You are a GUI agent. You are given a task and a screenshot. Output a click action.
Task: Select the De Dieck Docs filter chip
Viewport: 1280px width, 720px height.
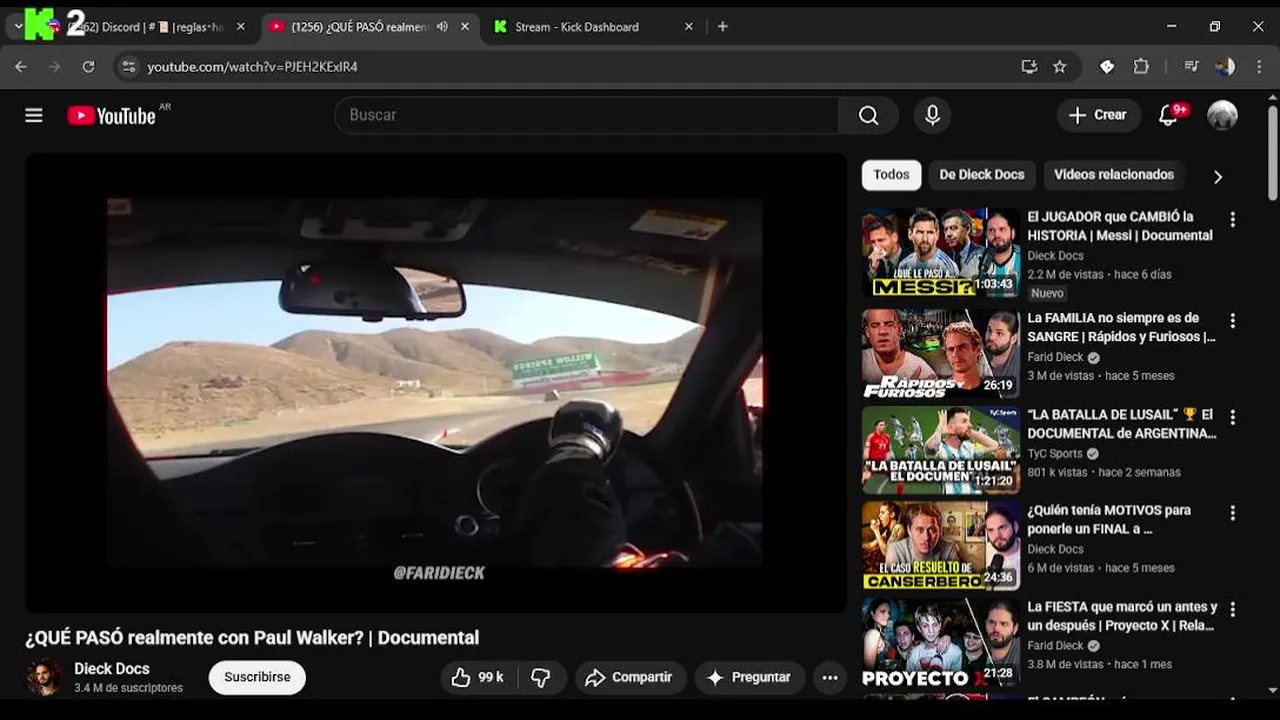982,174
